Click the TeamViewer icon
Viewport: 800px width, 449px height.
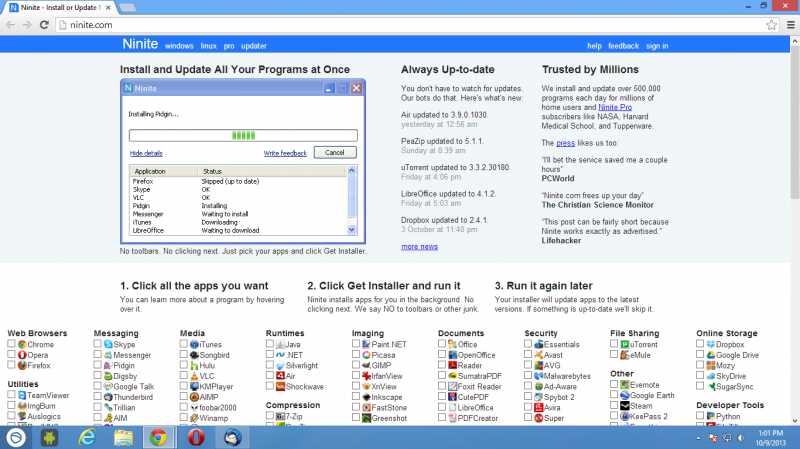click(x=22, y=395)
